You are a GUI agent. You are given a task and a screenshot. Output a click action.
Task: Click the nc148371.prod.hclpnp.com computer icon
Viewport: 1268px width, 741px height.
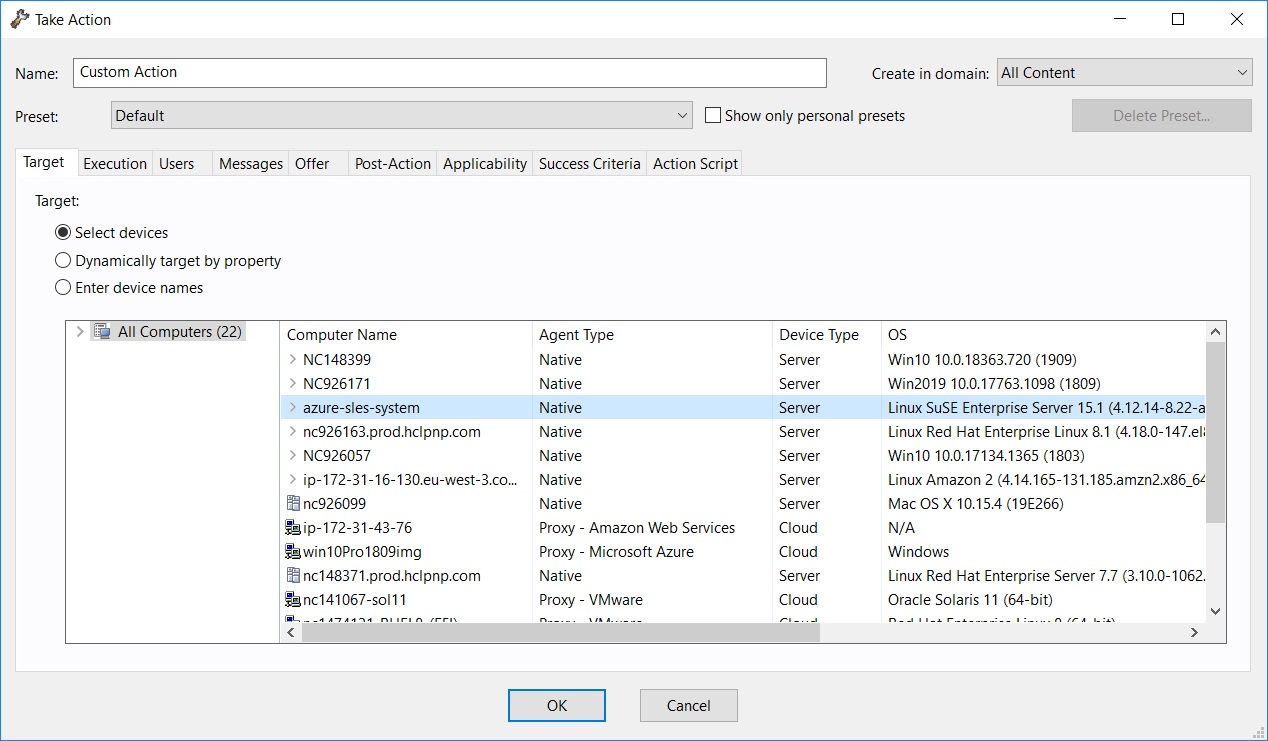tap(293, 576)
